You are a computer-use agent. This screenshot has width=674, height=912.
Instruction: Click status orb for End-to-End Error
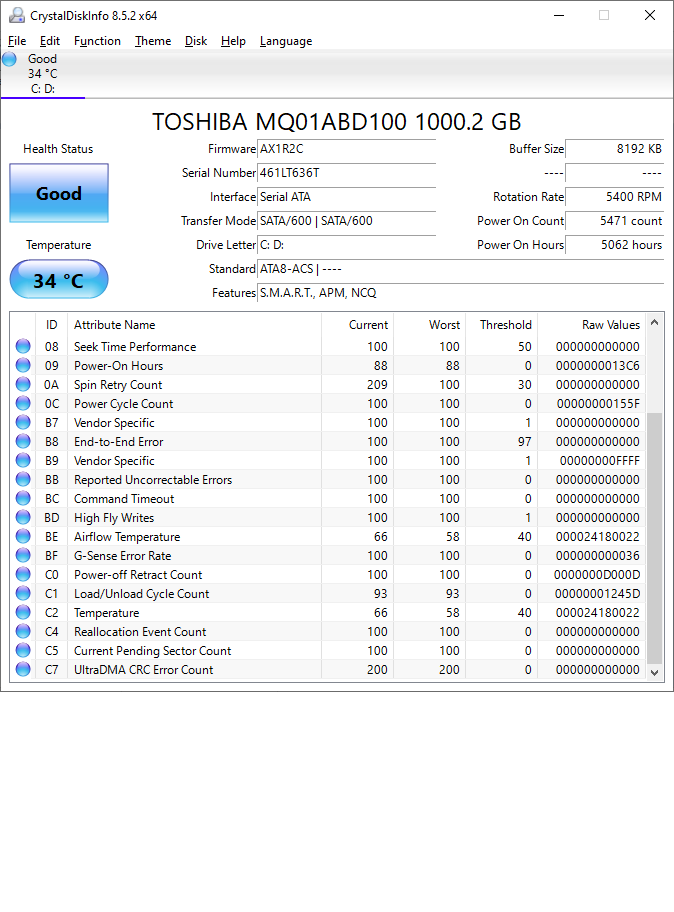23,441
